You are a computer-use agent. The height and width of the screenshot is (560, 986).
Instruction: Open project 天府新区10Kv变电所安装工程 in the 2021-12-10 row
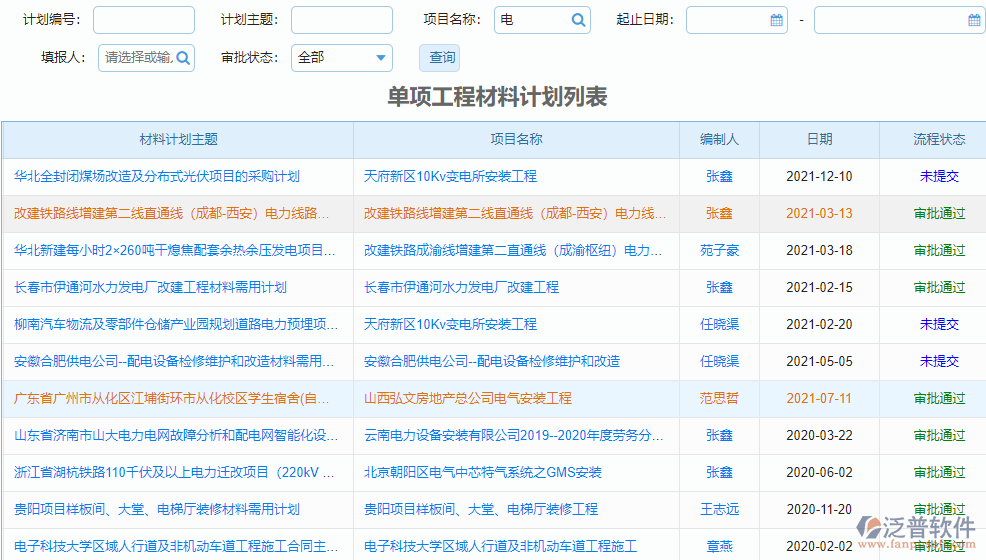(x=450, y=177)
